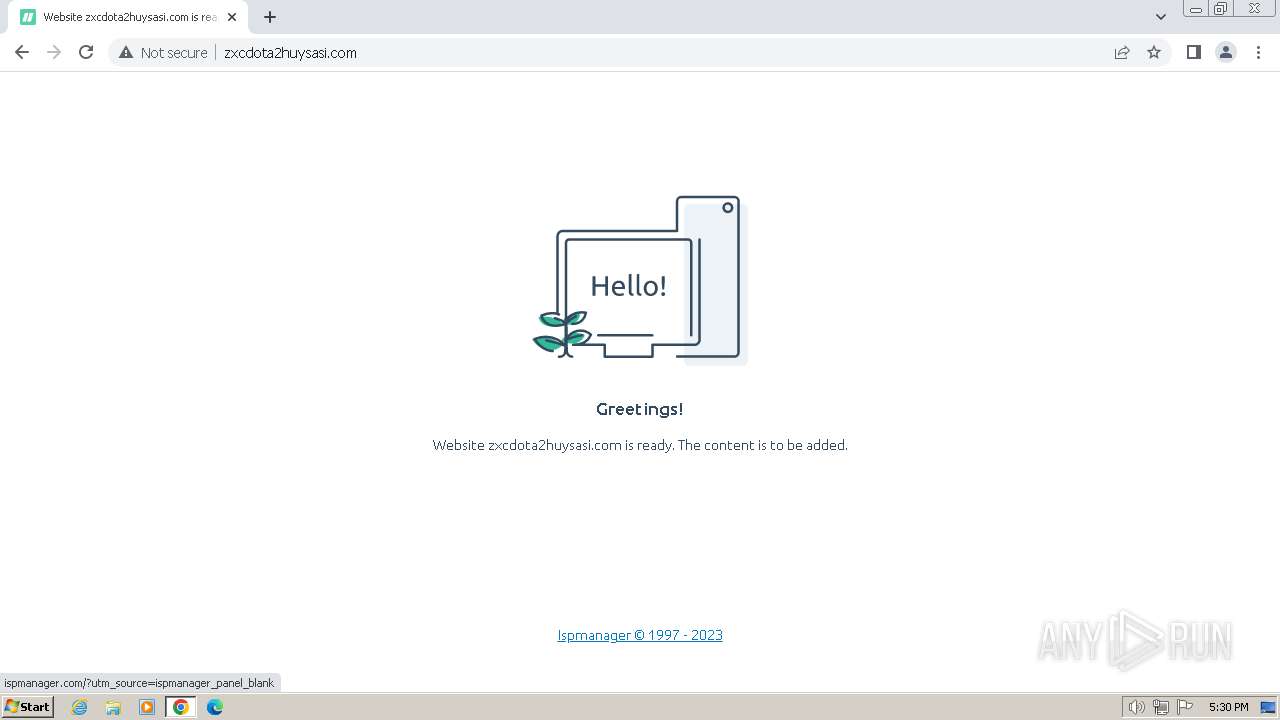The width and height of the screenshot is (1280, 720).
Task: Click the Not secure warning icon
Action: [x=126, y=52]
